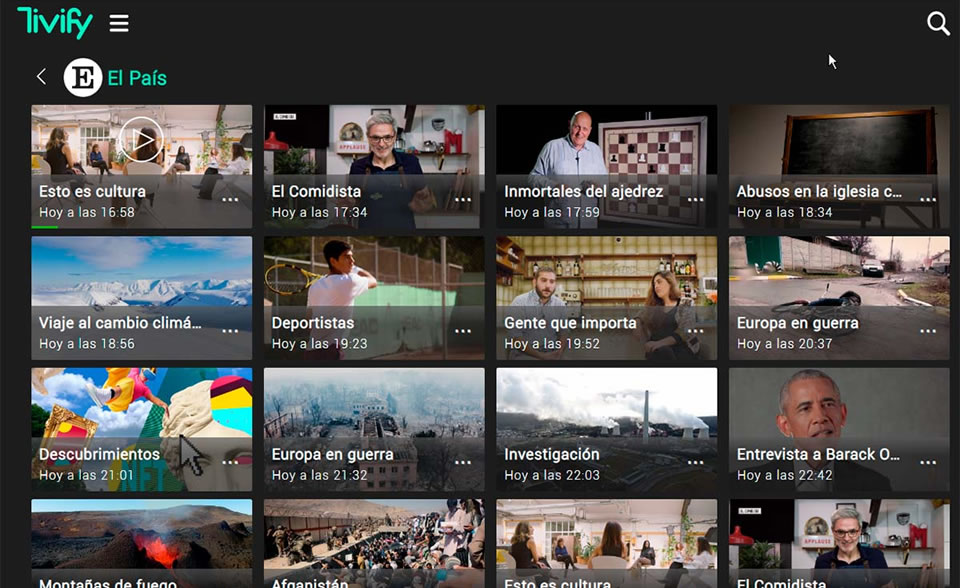Click the El País channel title
Image resolution: width=960 pixels, height=588 pixels.
(x=137, y=78)
